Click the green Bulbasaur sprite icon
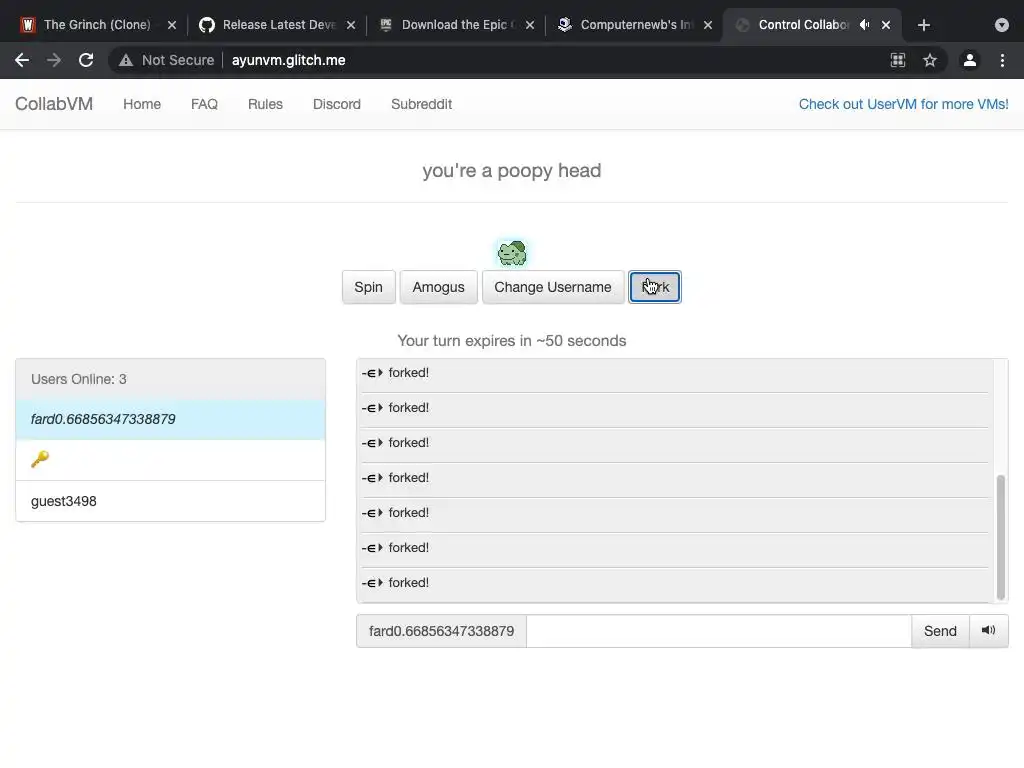 512,253
